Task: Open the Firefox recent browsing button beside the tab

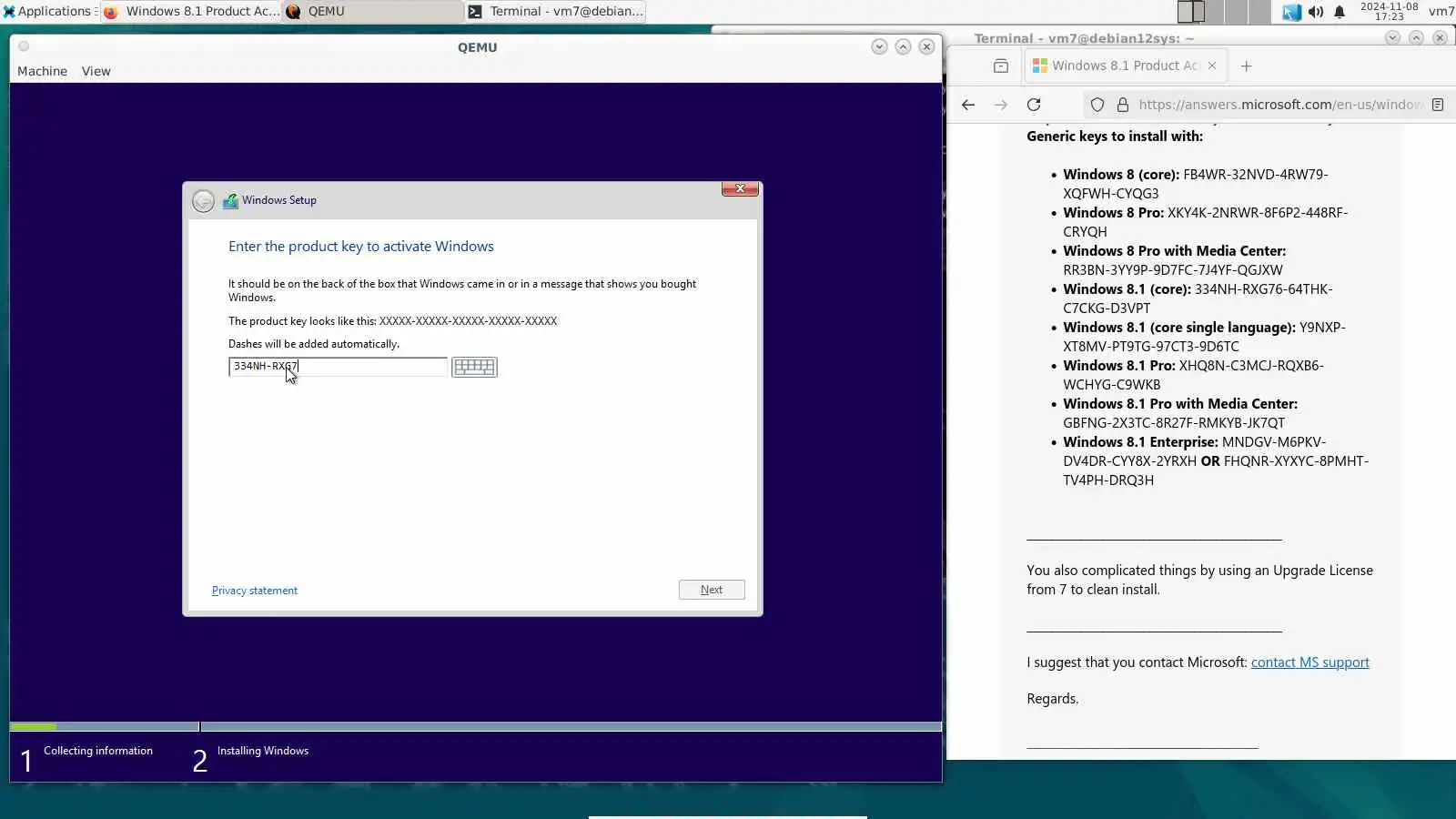Action: pos(1001,66)
